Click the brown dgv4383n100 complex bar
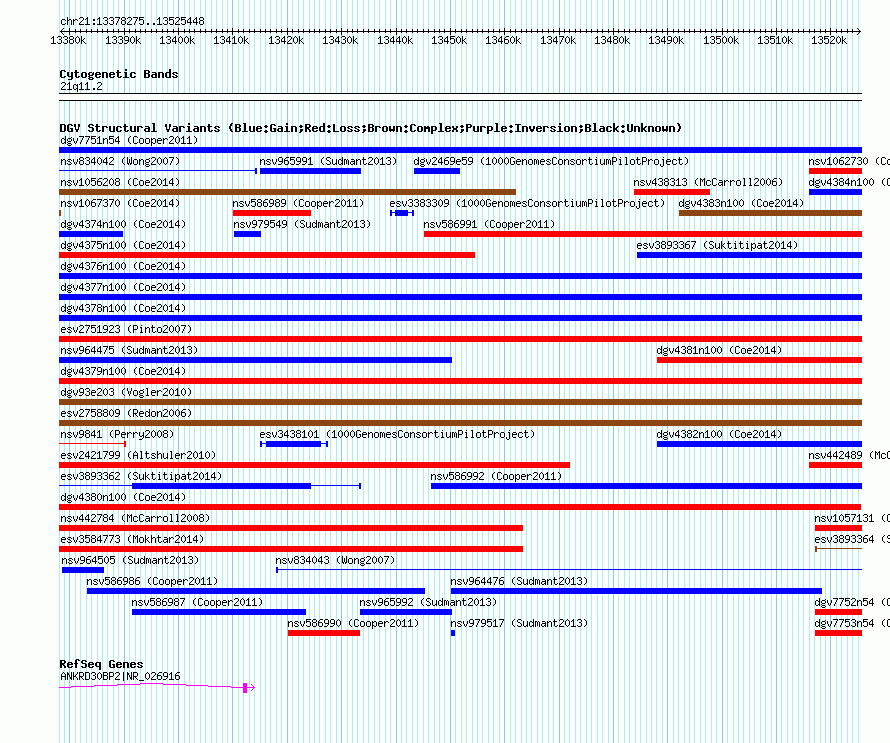The height and width of the screenshot is (743, 890). coord(770,213)
